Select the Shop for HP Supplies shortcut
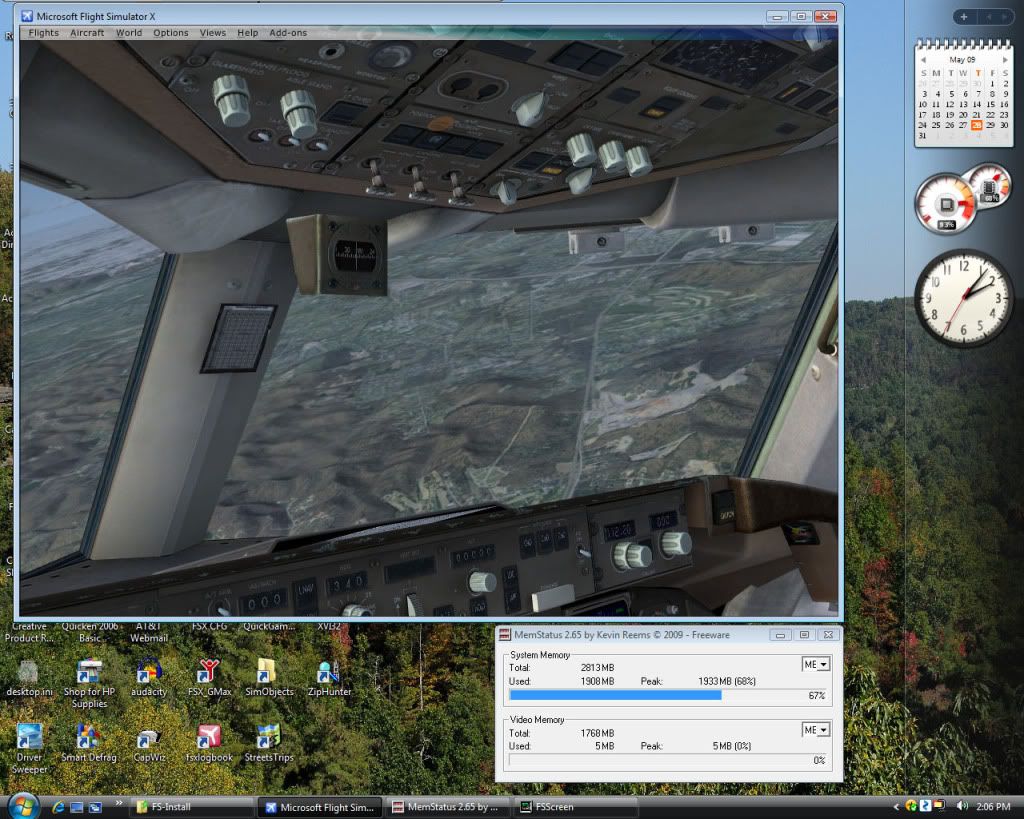1024x819 pixels. point(89,684)
